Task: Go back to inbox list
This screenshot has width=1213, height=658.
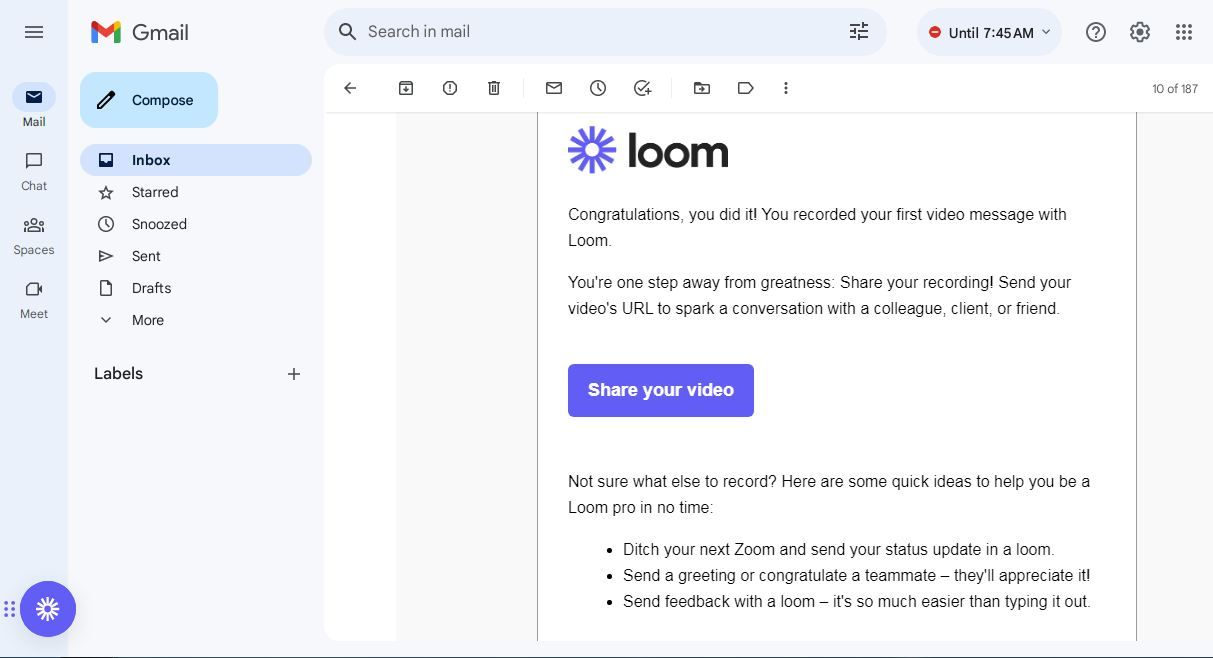Action: click(350, 88)
